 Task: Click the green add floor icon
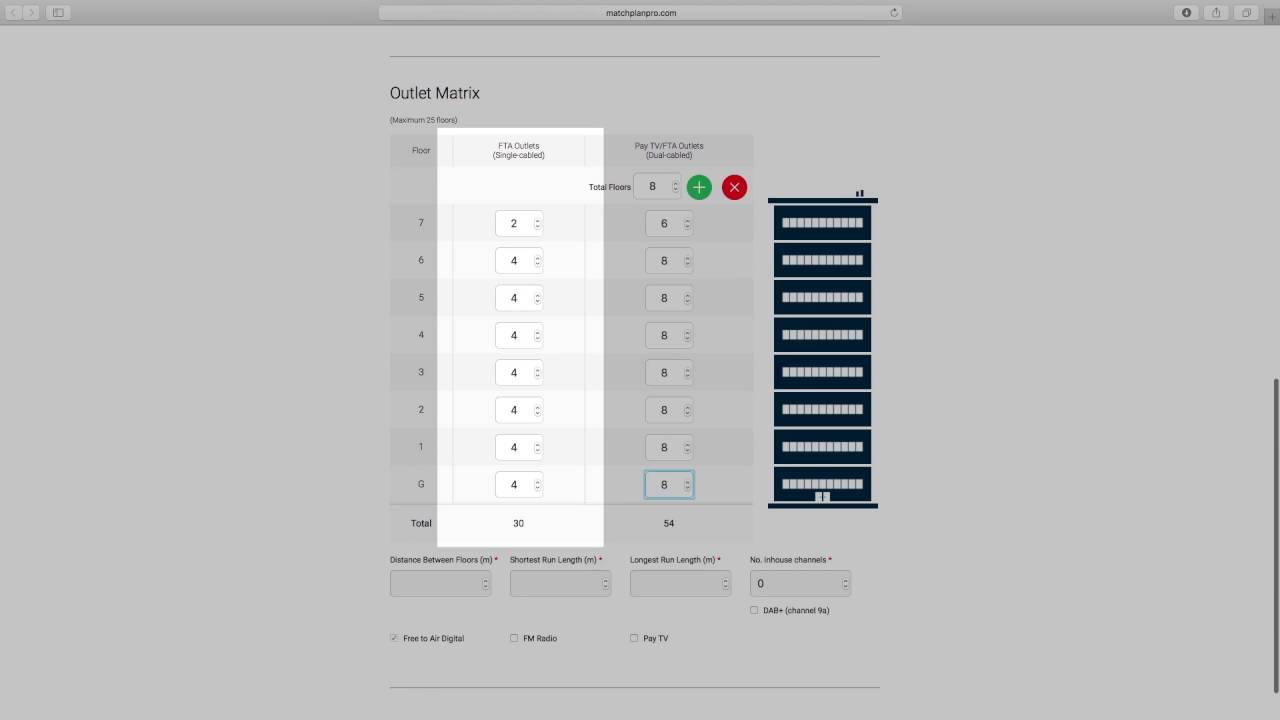[699, 187]
